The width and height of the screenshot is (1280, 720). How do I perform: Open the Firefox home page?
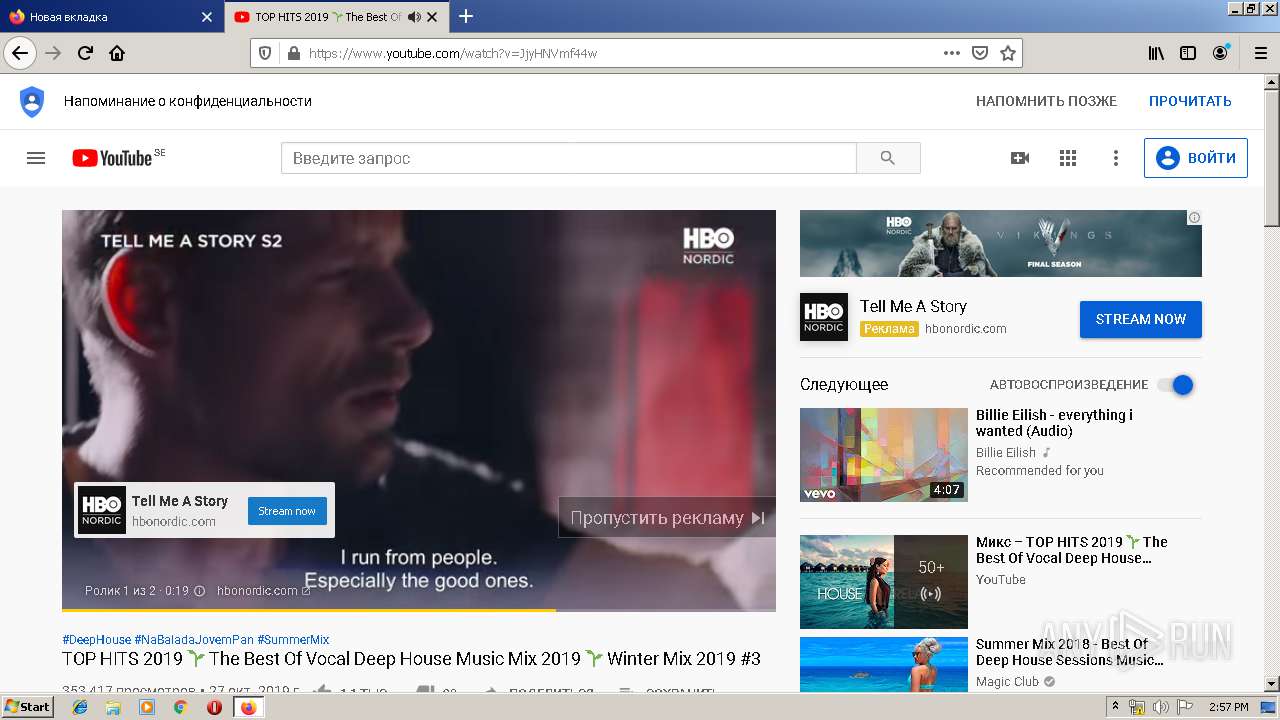[x=117, y=53]
